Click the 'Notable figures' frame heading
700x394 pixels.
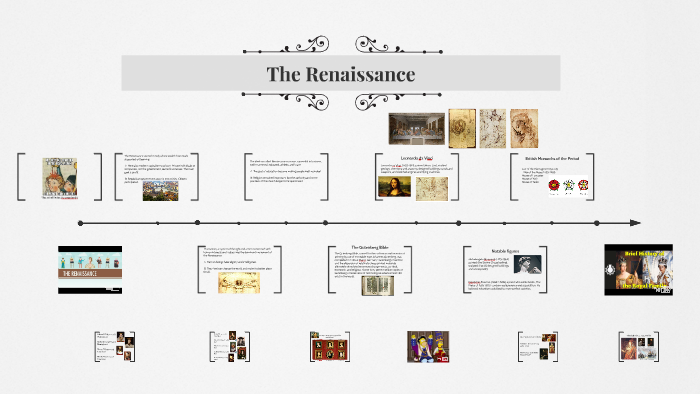(x=505, y=251)
